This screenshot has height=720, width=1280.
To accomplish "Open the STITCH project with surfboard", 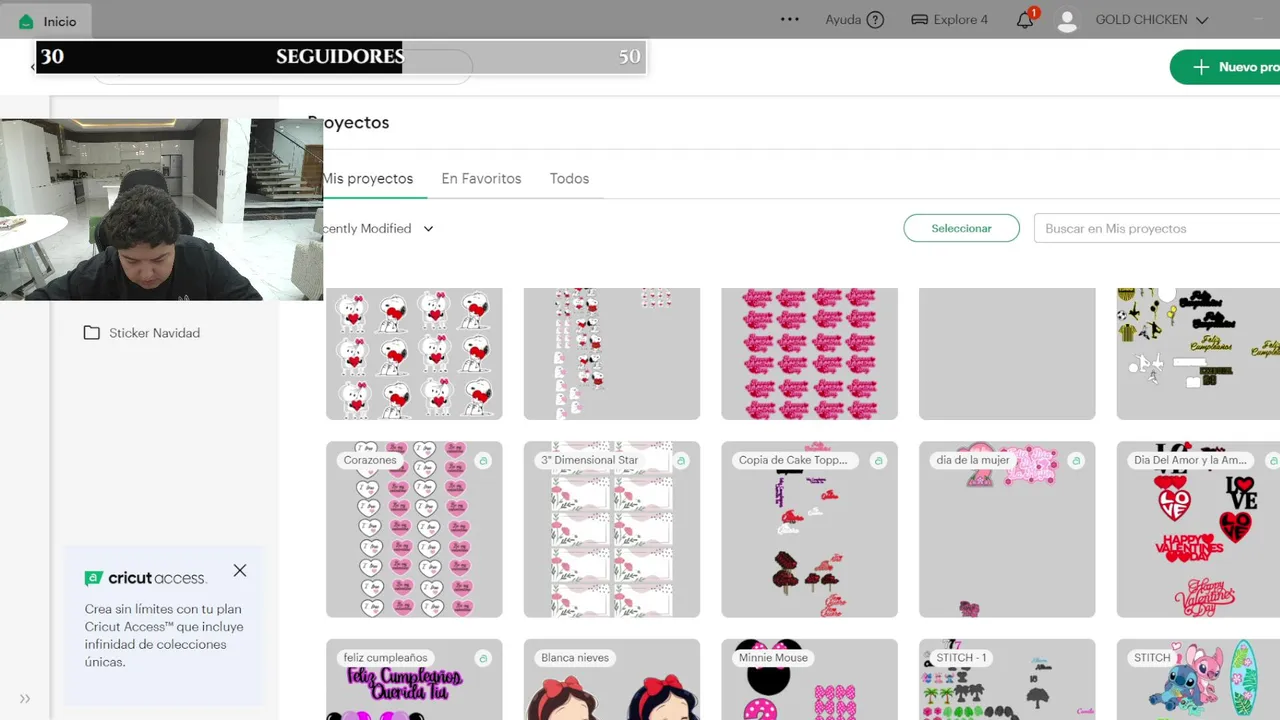I will (x=1198, y=680).
